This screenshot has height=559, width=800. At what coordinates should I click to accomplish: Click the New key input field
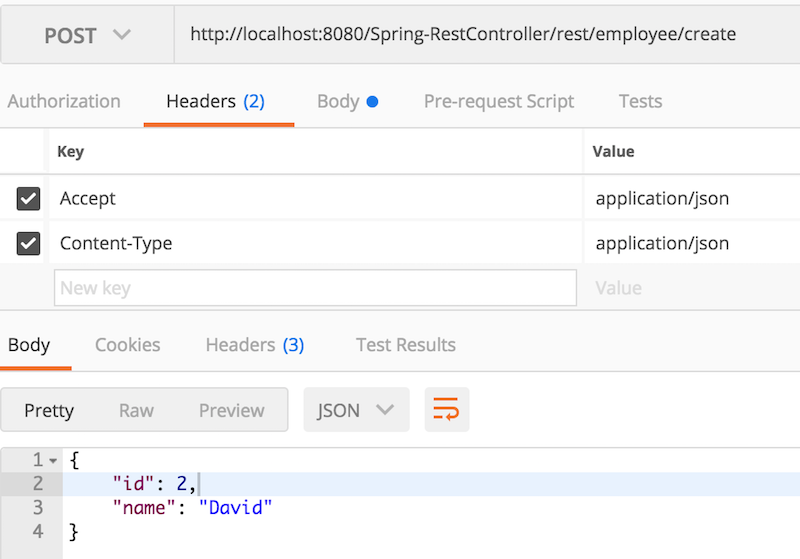tap(315, 288)
